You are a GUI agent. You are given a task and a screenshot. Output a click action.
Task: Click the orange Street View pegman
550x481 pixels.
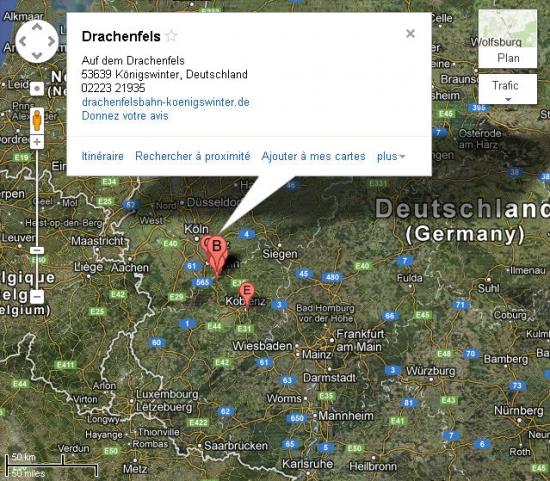tap(37, 121)
